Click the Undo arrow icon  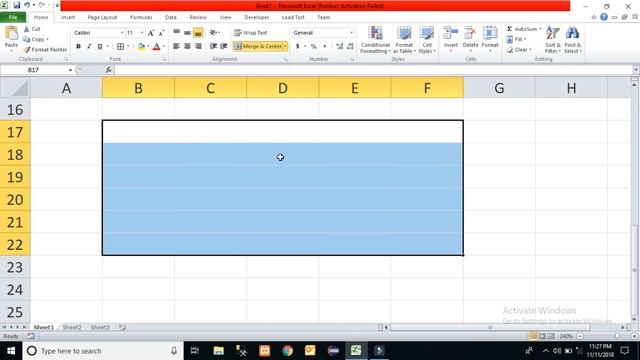pos(27,5)
